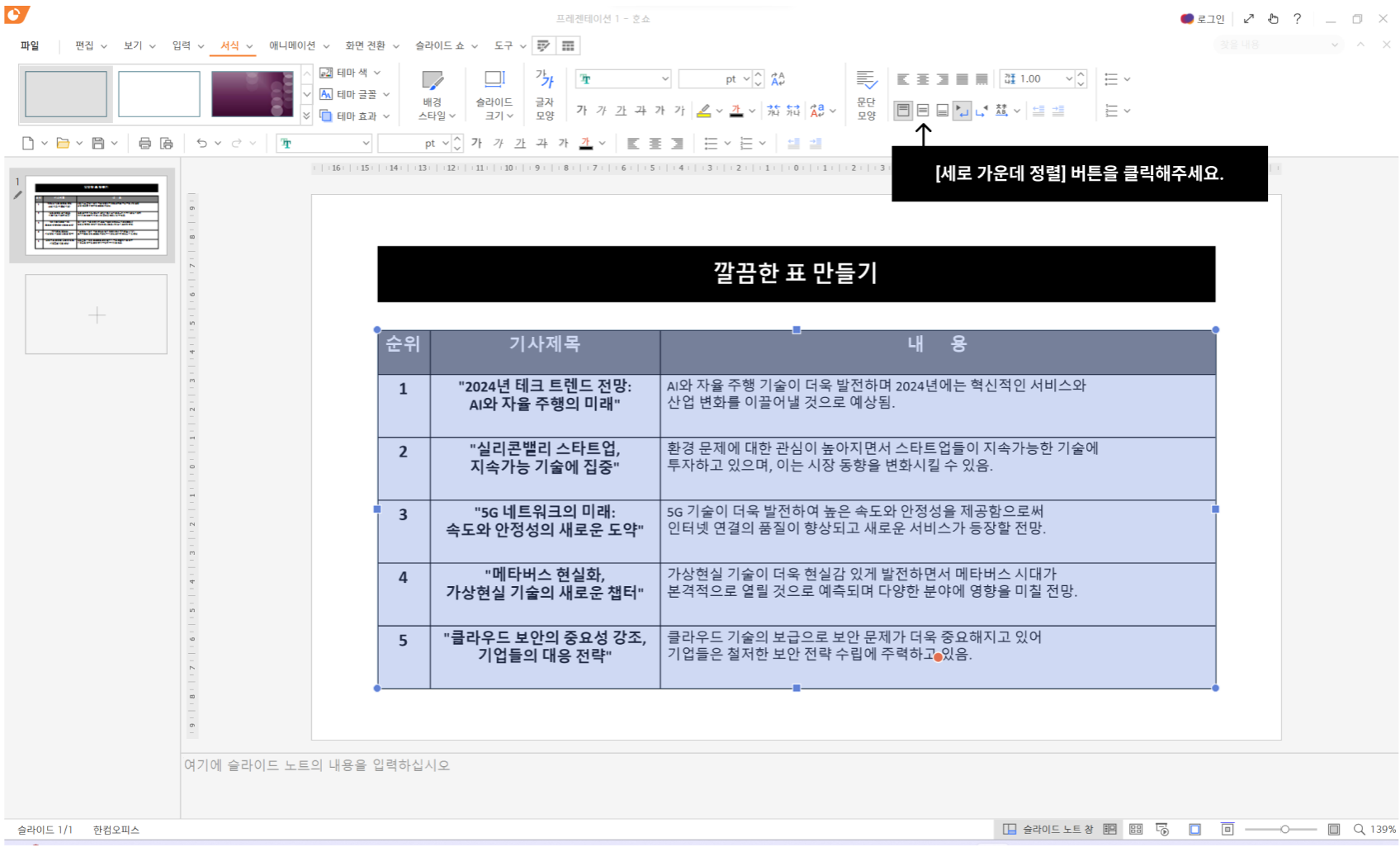Click the slide notes input area
Viewport: 1400px width, 852px height.
point(790,786)
